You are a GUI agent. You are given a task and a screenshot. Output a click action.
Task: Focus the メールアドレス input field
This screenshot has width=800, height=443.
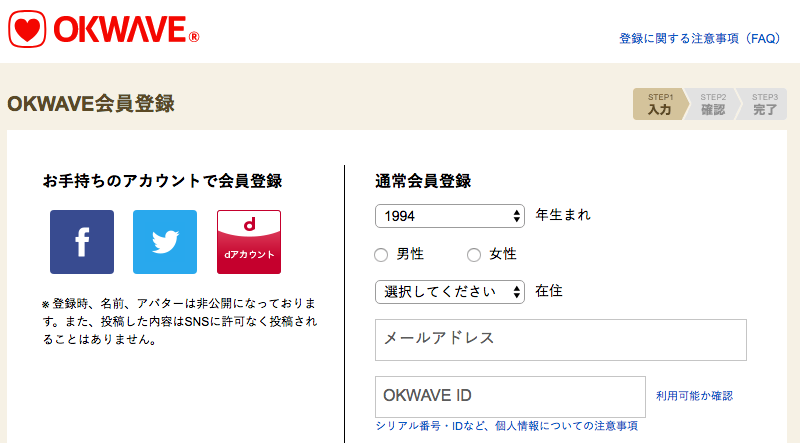[561, 340]
